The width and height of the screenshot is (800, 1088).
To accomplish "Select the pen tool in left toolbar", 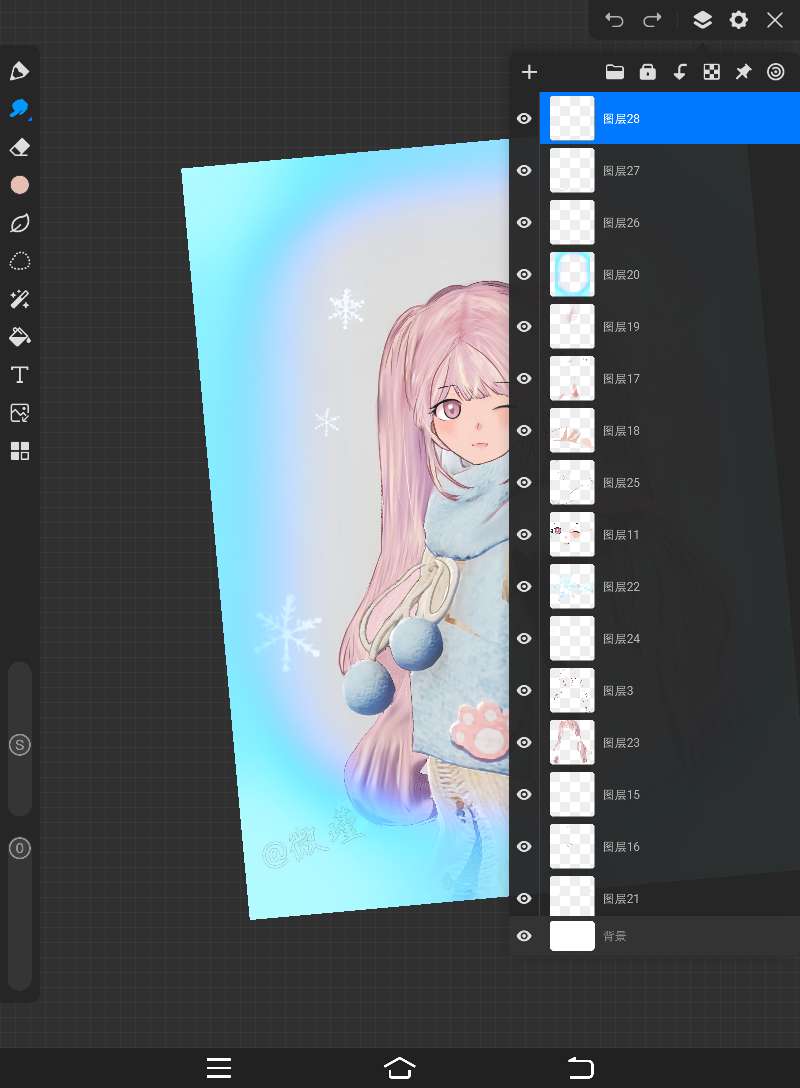I will pos(19,71).
